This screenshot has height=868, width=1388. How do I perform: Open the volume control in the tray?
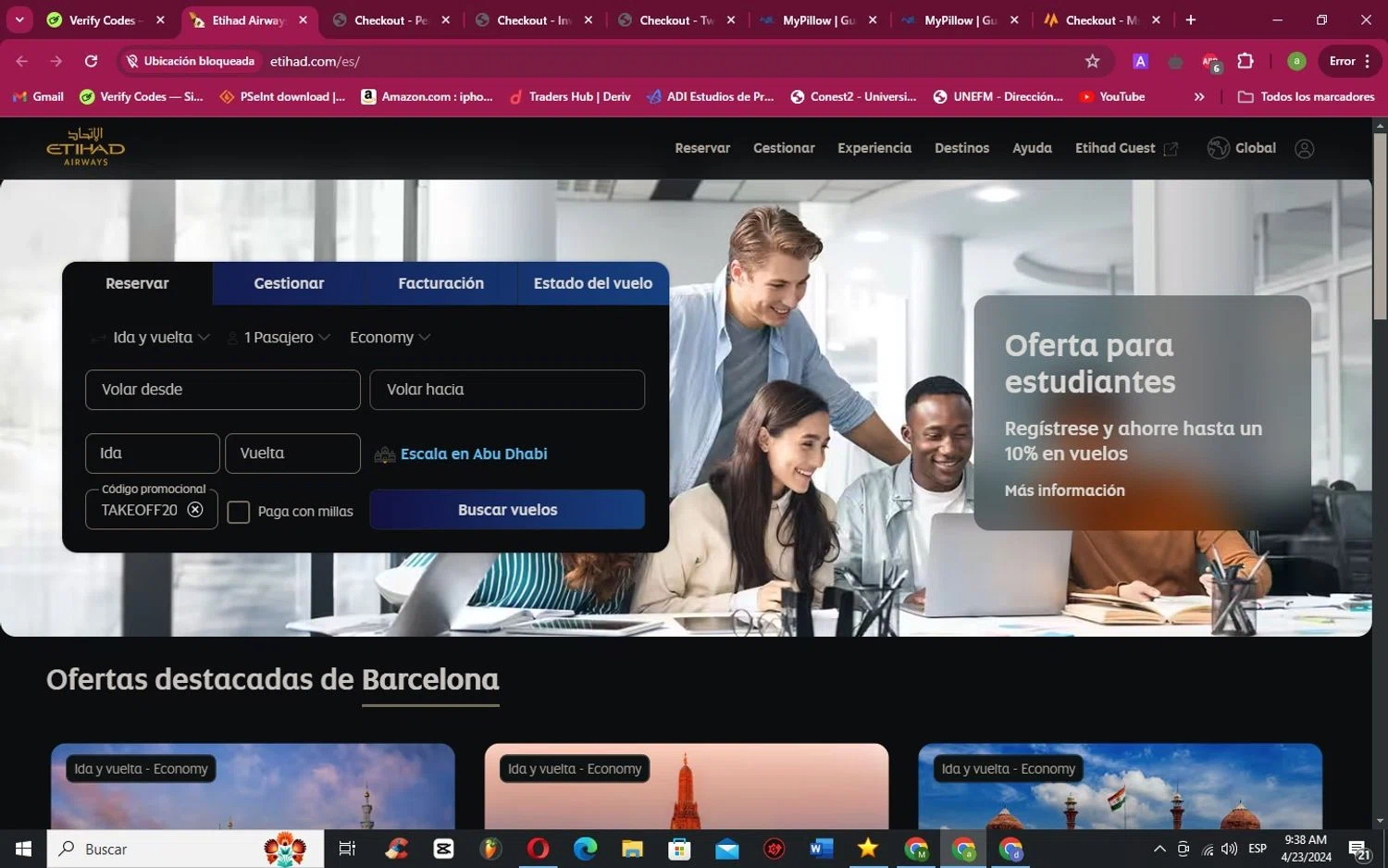click(1229, 849)
